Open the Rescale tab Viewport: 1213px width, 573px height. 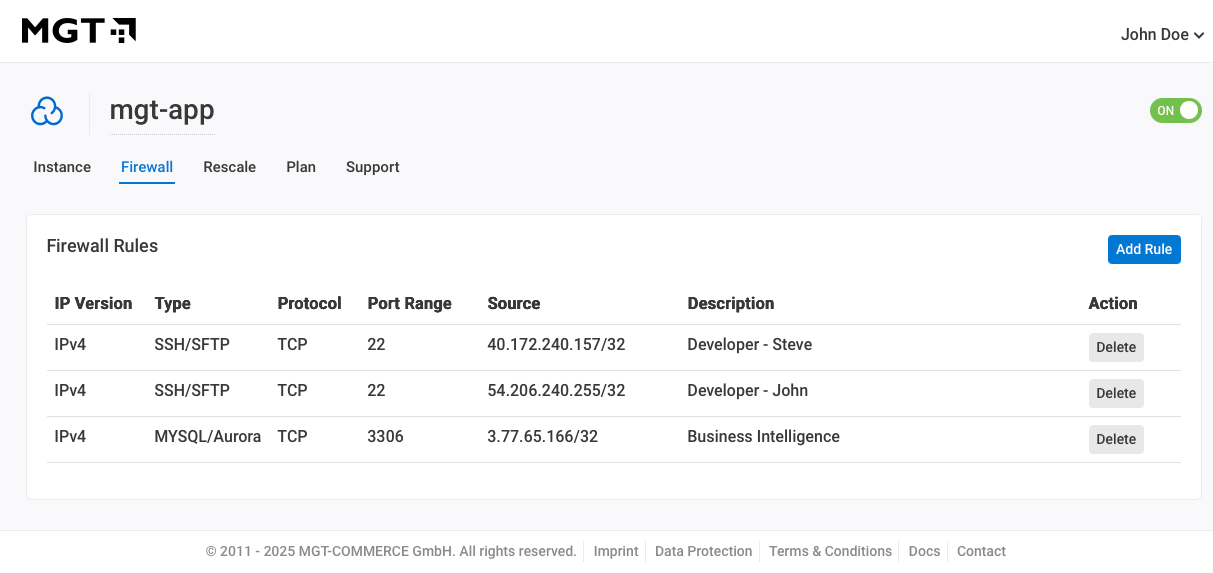(x=230, y=167)
